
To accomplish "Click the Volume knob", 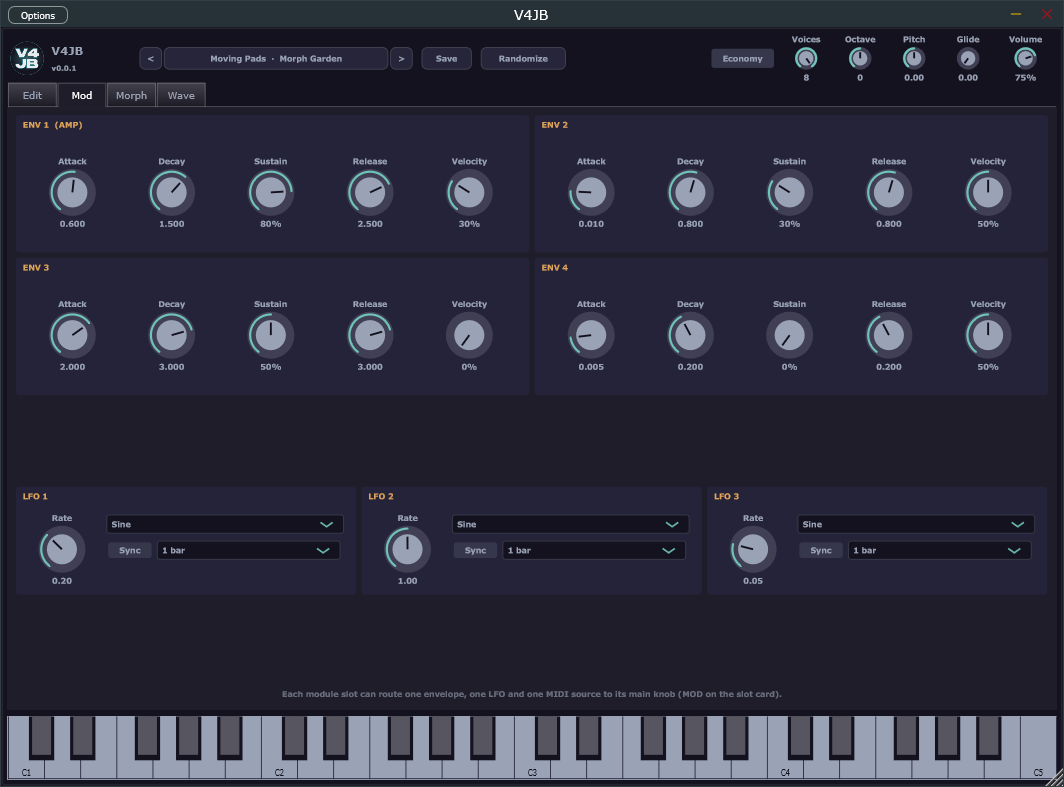I will click(1025, 58).
